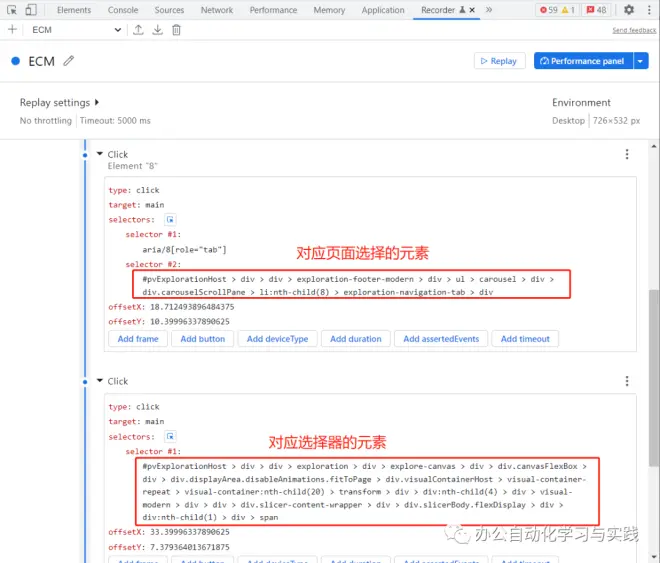Click the import recording icon

pyautogui.click(x=138, y=30)
